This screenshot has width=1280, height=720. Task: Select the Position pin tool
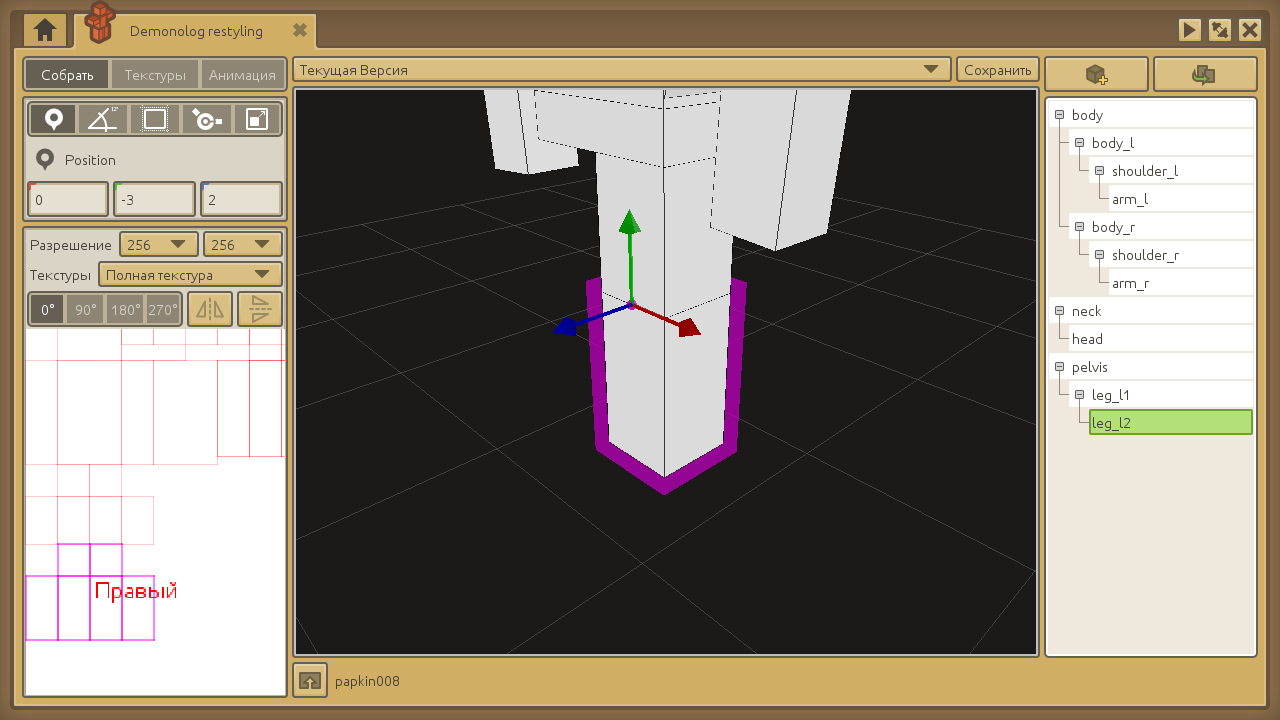(53, 119)
